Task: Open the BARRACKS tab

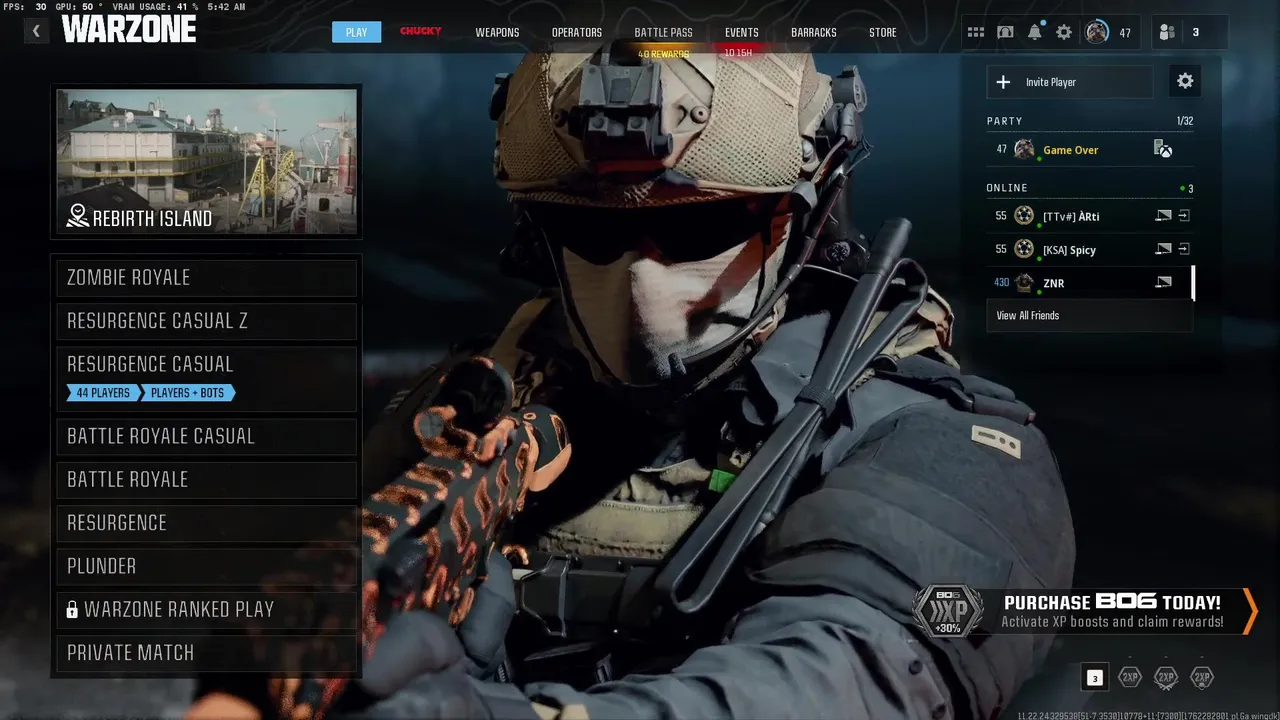Action: tap(814, 32)
